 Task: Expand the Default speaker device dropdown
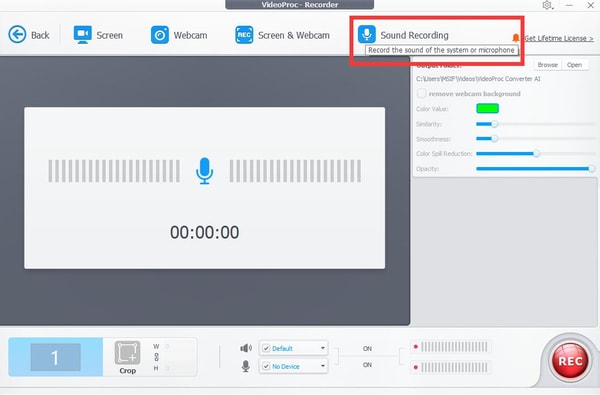tap(323, 348)
